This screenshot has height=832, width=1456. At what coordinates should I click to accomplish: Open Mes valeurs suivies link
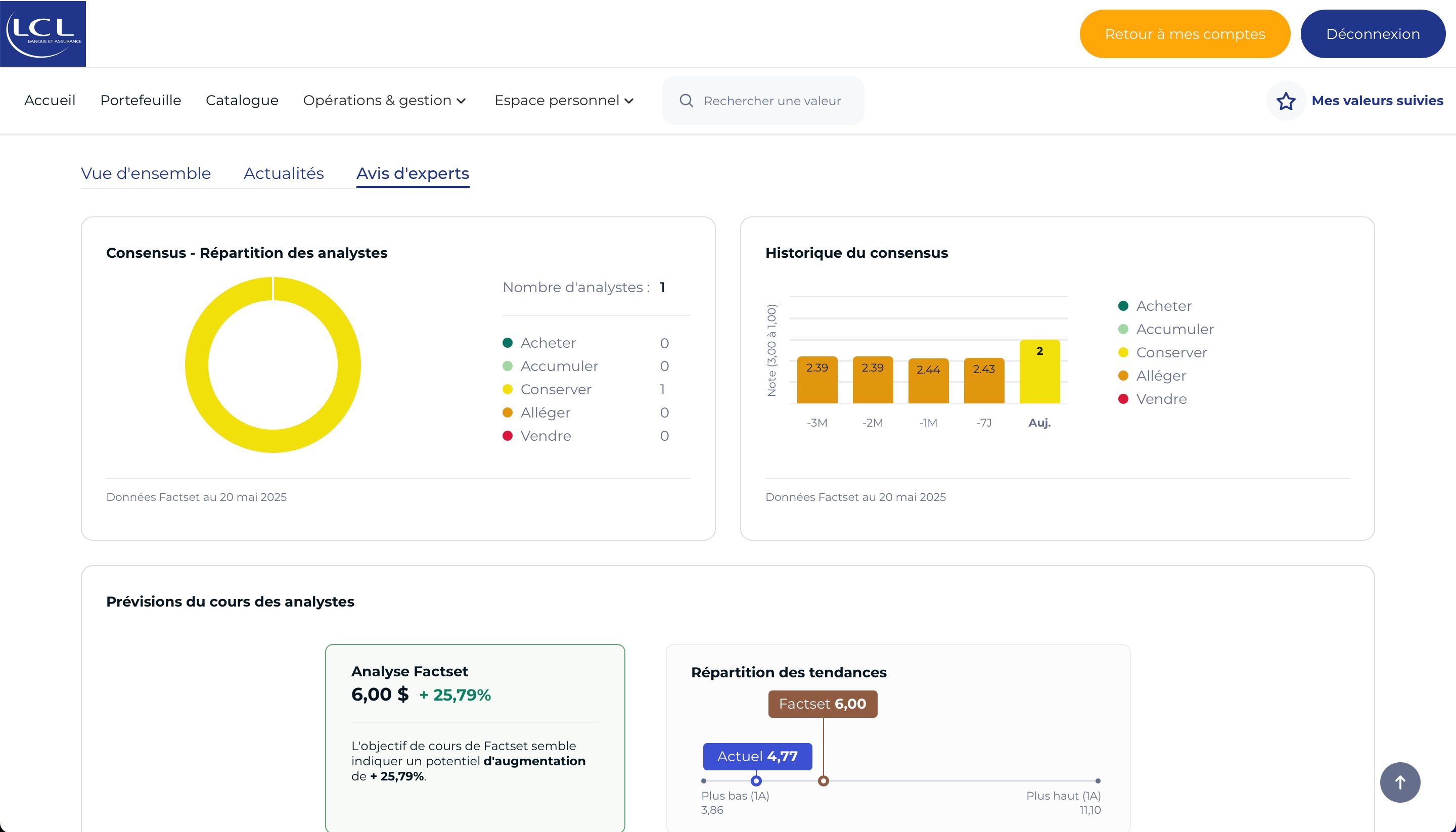click(1377, 101)
